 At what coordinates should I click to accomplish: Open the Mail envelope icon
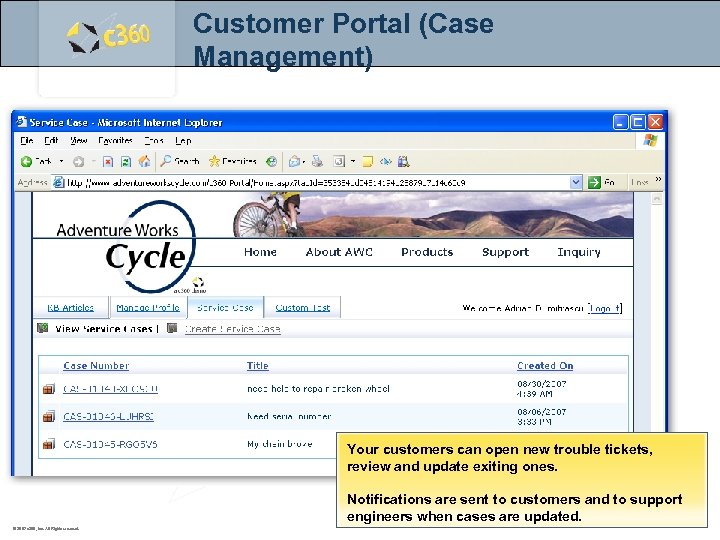(x=295, y=161)
